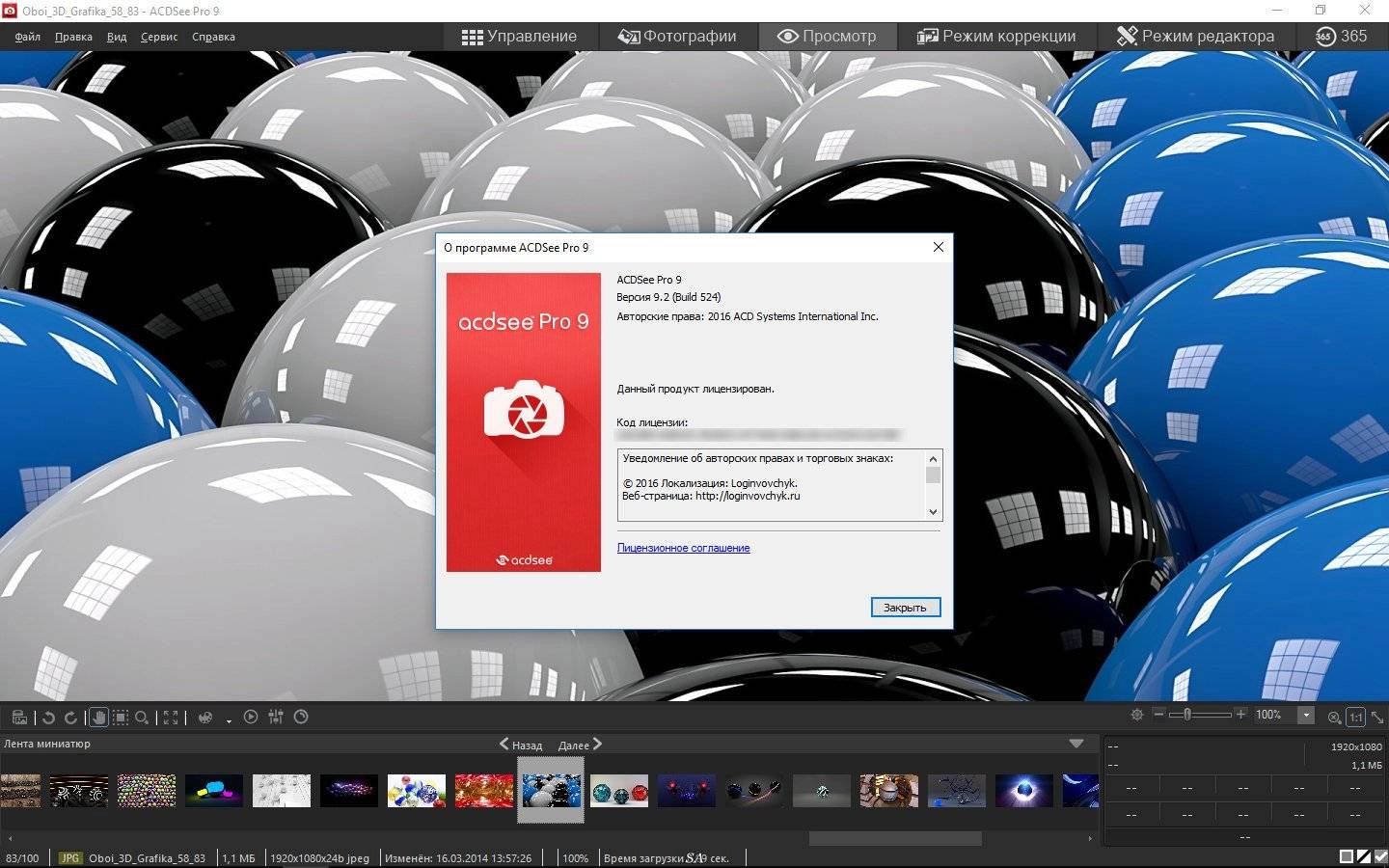Open the 365 mode button
This screenshot has width=1389, height=868.
(x=1342, y=36)
